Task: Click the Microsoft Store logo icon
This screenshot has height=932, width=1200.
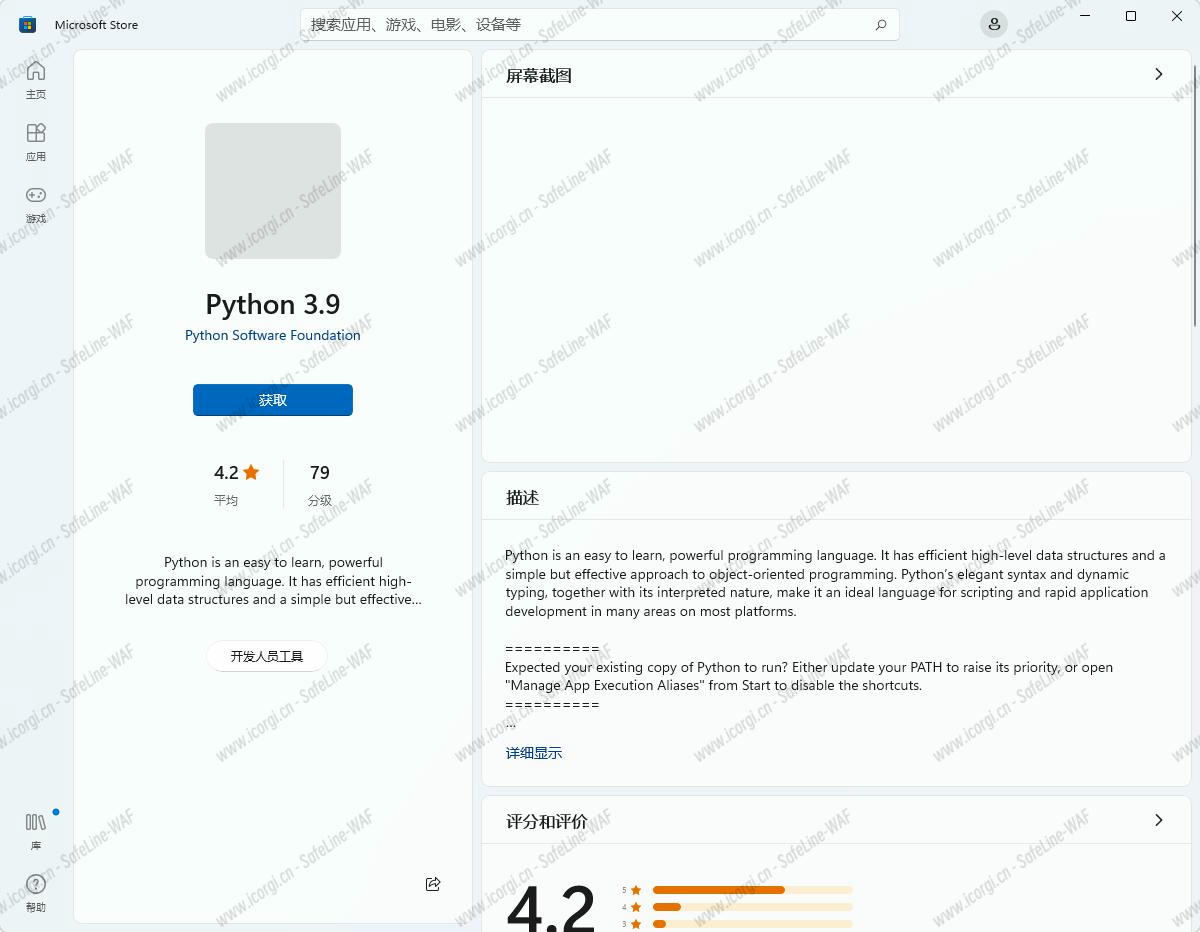Action: [28, 24]
